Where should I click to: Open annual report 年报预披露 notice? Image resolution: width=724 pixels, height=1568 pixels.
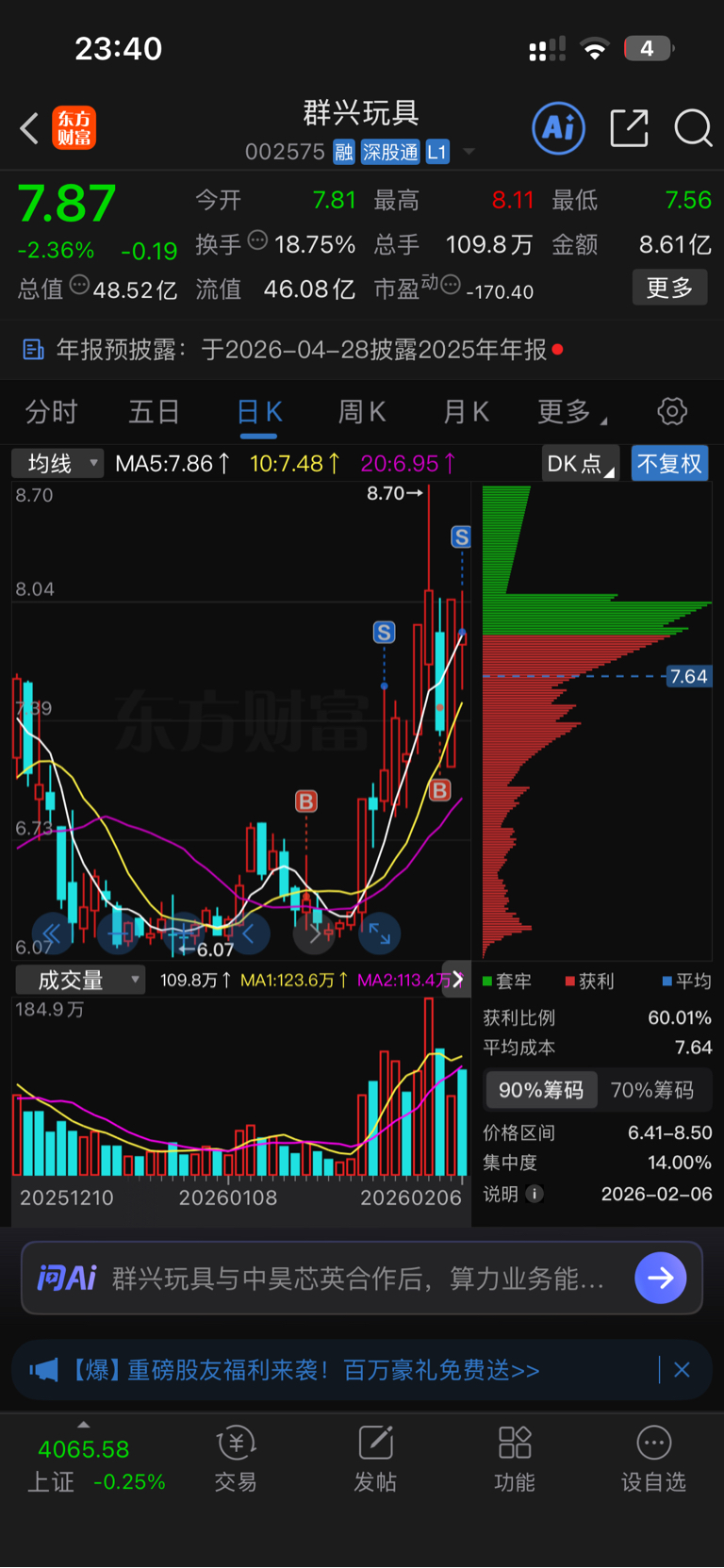pyautogui.click(x=362, y=350)
